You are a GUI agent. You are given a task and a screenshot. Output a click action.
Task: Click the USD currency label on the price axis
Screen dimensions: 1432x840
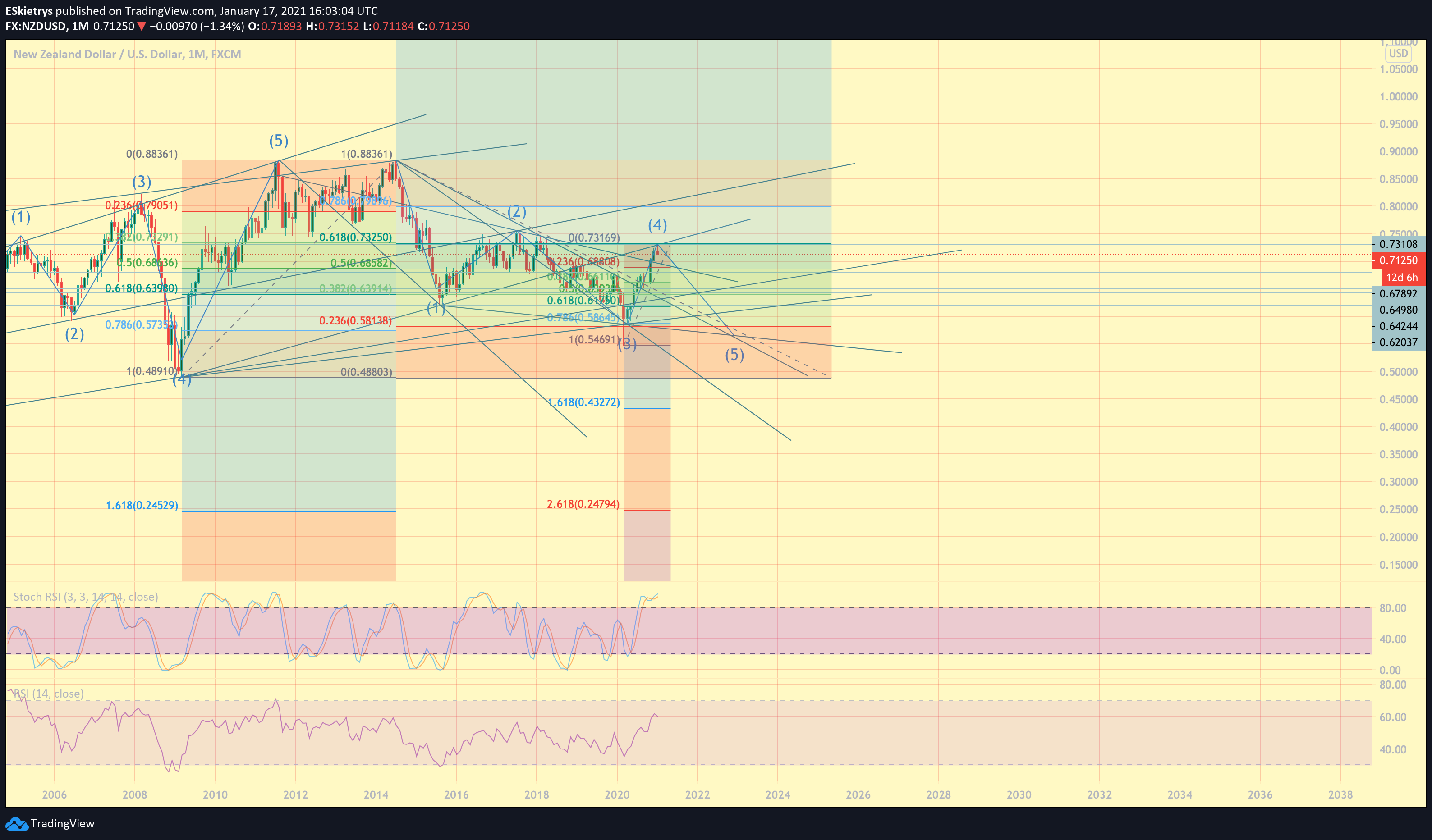coord(1399,53)
